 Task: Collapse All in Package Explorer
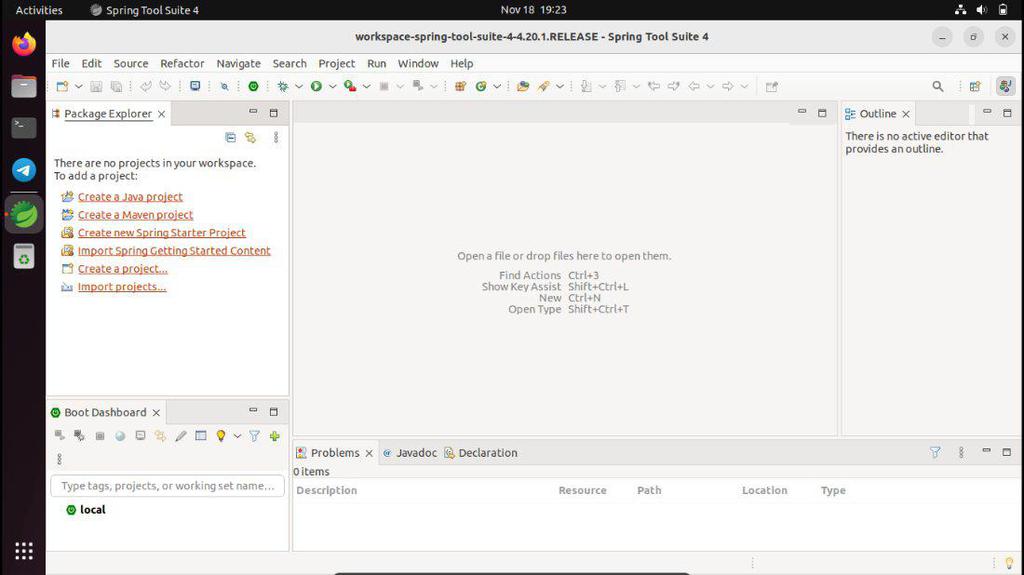pyautogui.click(x=231, y=137)
